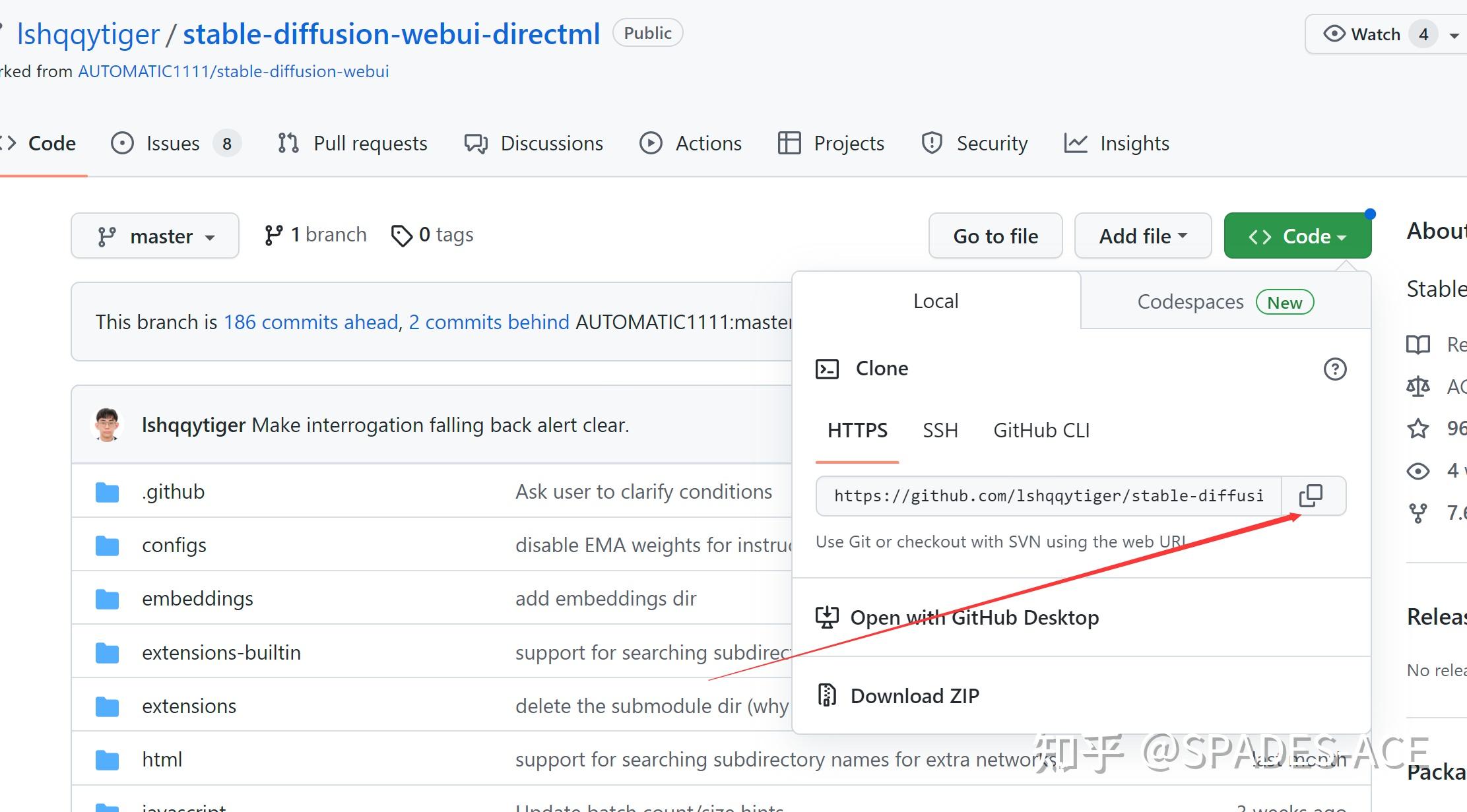
Task: Click the star count icon in sidebar
Action: [x=1418, y=429]
